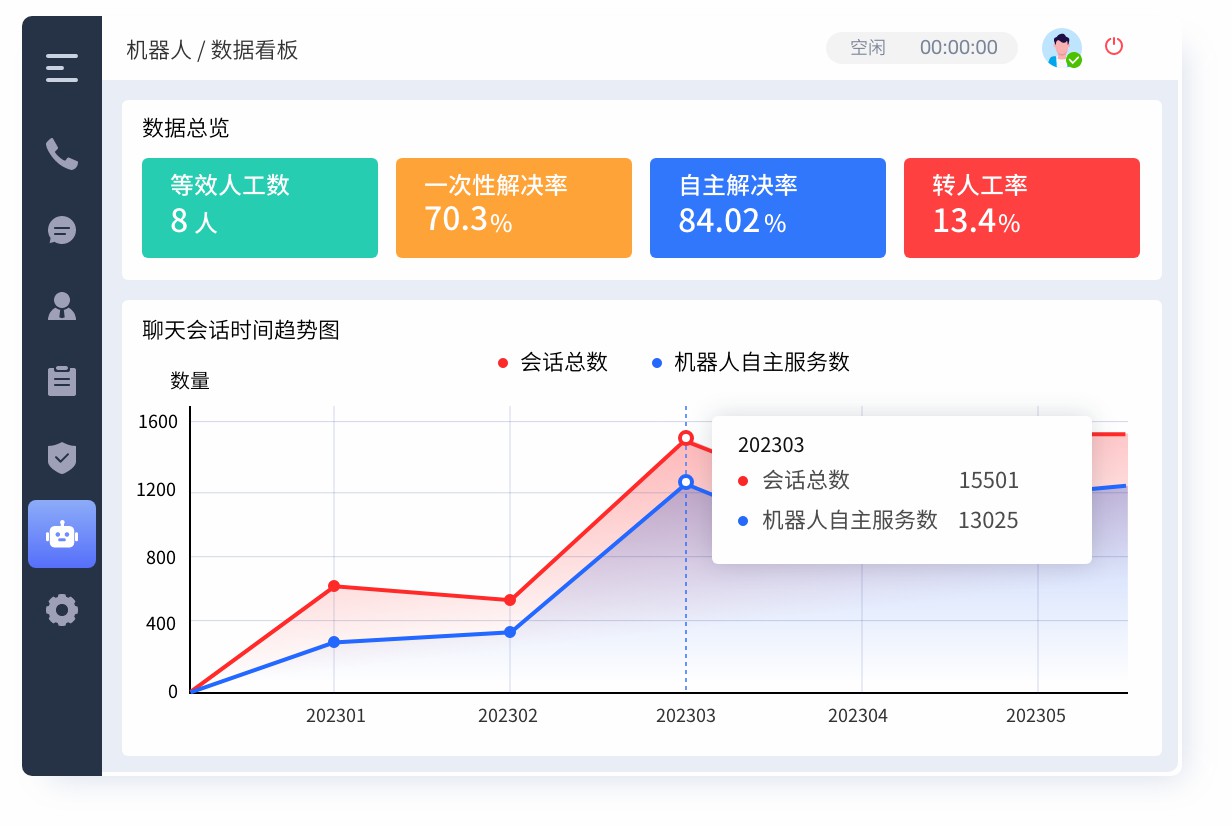Image resolution: width=1232 pixels, height=826 pixels.
Task: Open the security shield section
Action: point(61,458)
